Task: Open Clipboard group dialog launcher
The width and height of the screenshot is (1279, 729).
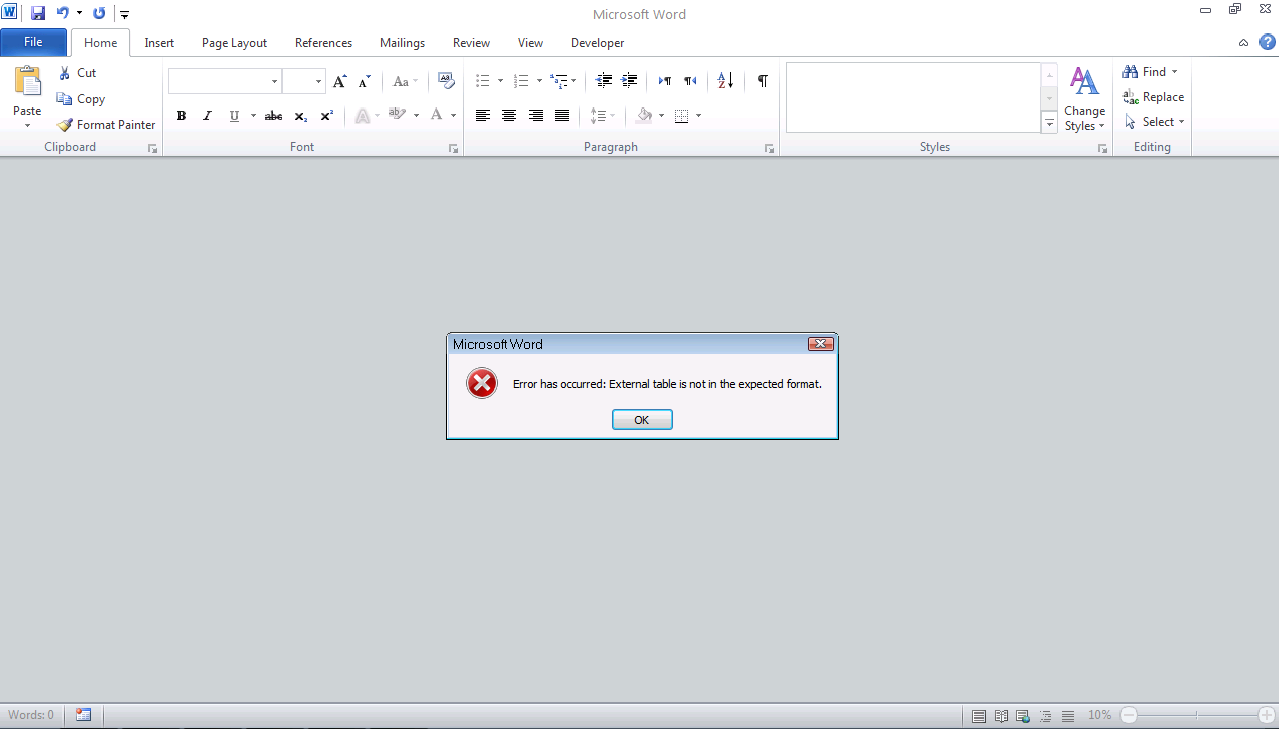Action: click(x=153, y=148)
